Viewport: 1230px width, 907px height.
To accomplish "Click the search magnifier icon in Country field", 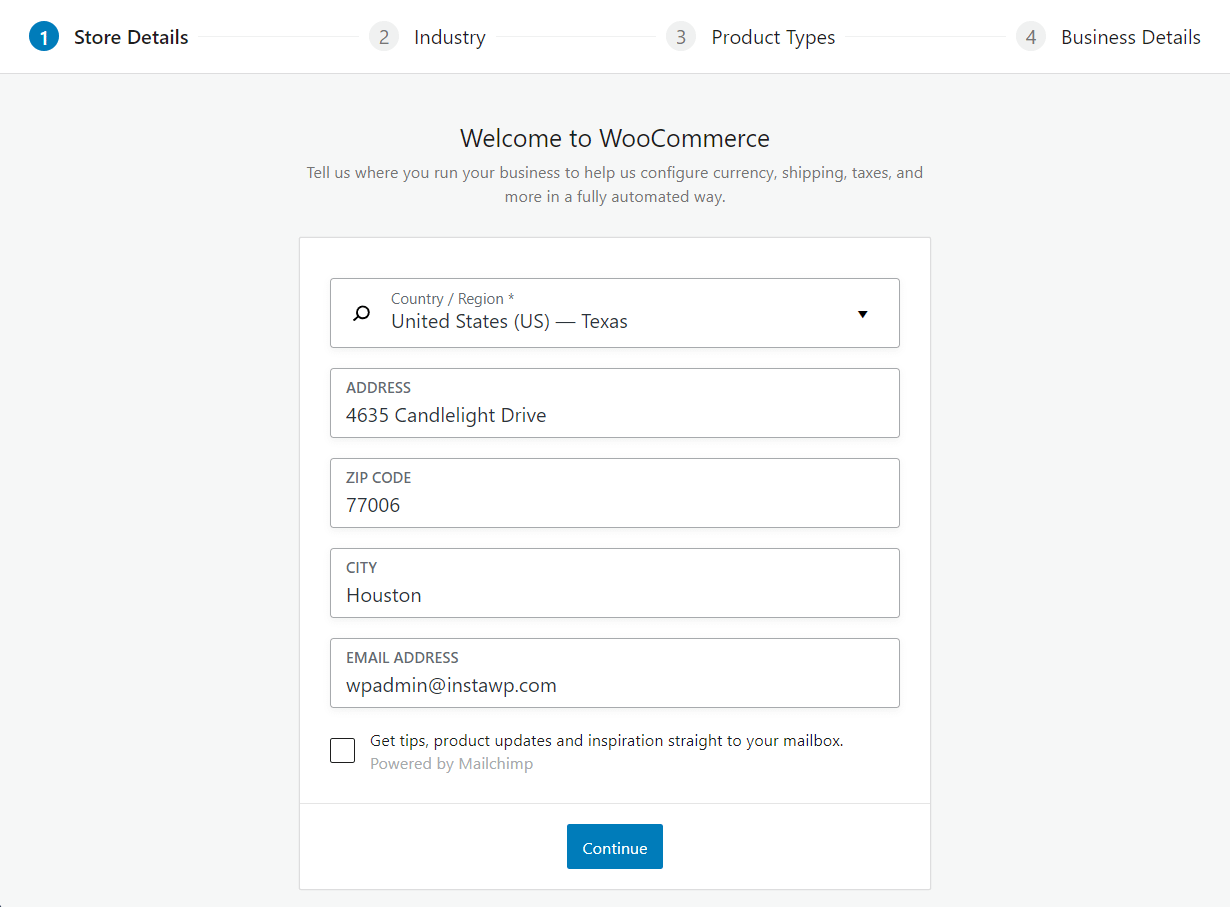I will click(361, 313).
